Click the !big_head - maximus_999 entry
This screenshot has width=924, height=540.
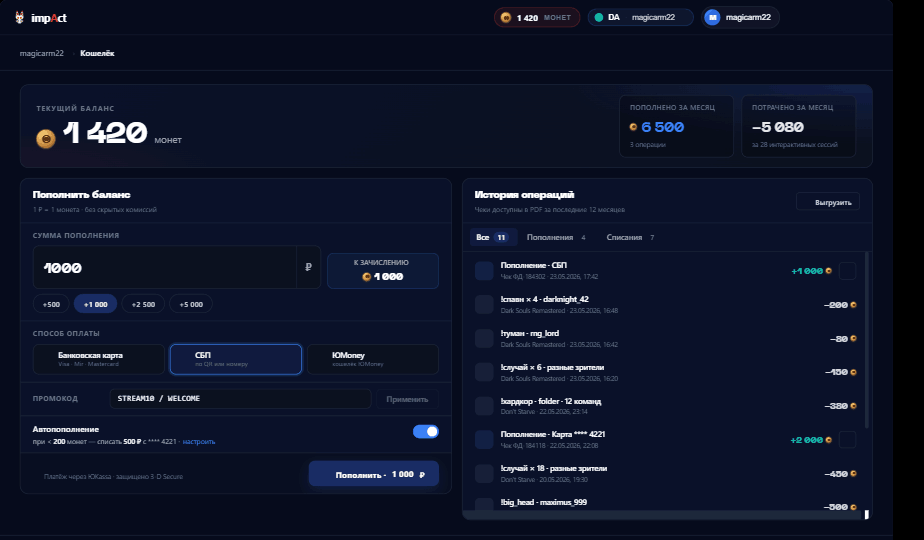(666, 504)
